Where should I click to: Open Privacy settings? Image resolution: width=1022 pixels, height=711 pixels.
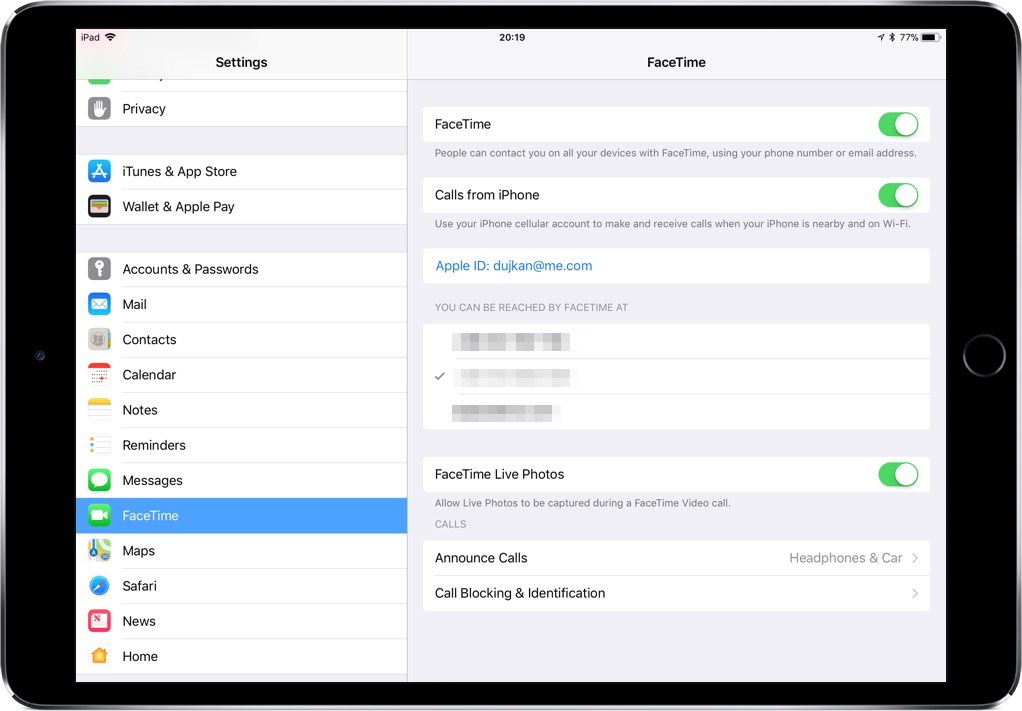pos(241,109)
